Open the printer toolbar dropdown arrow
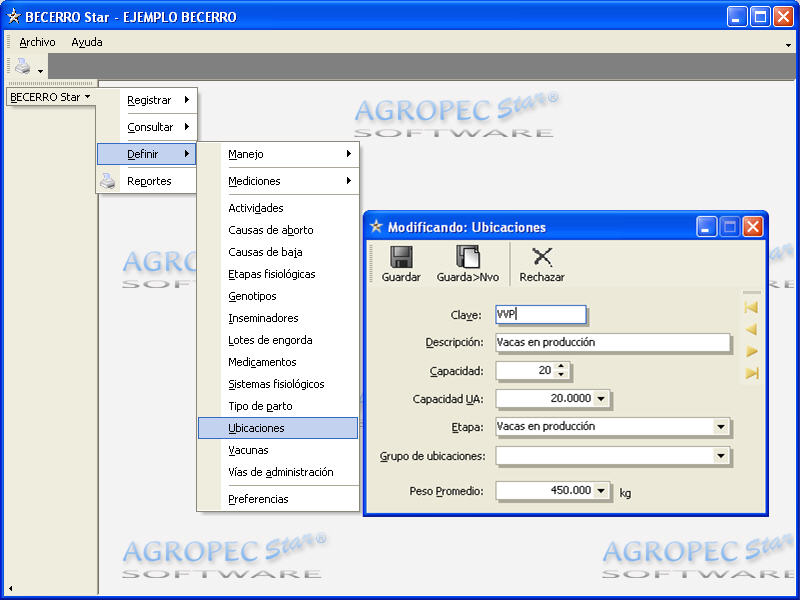Image resolution: width=800 pixels, height=600 pixels. pos(40,71)
